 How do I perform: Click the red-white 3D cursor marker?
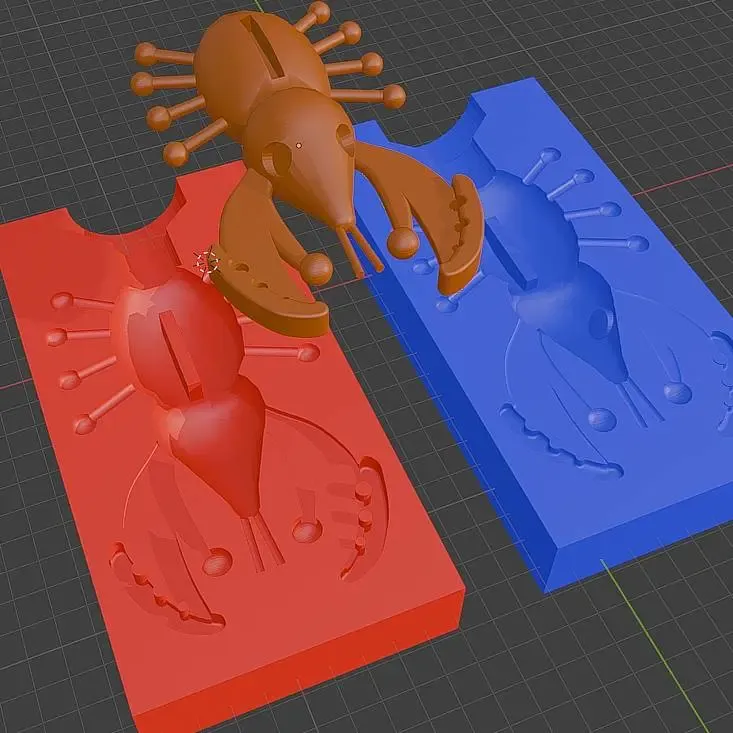pos(206,261)
